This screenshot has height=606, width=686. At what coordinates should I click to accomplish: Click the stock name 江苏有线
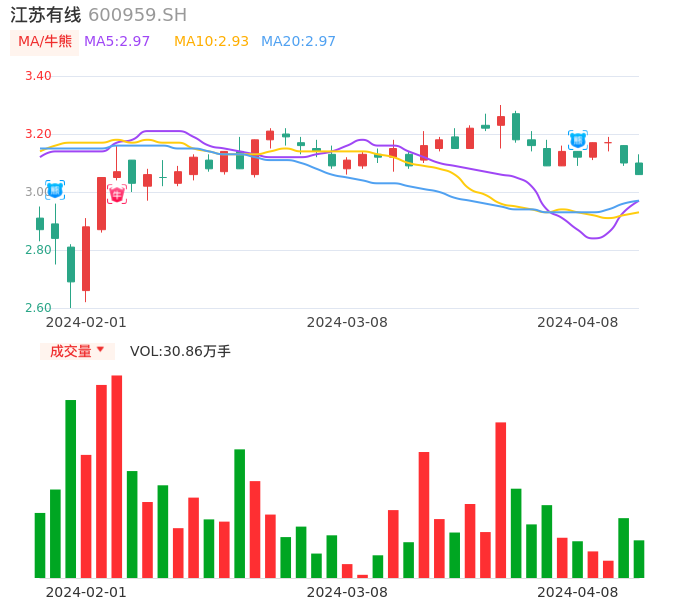tap(46, 15)
